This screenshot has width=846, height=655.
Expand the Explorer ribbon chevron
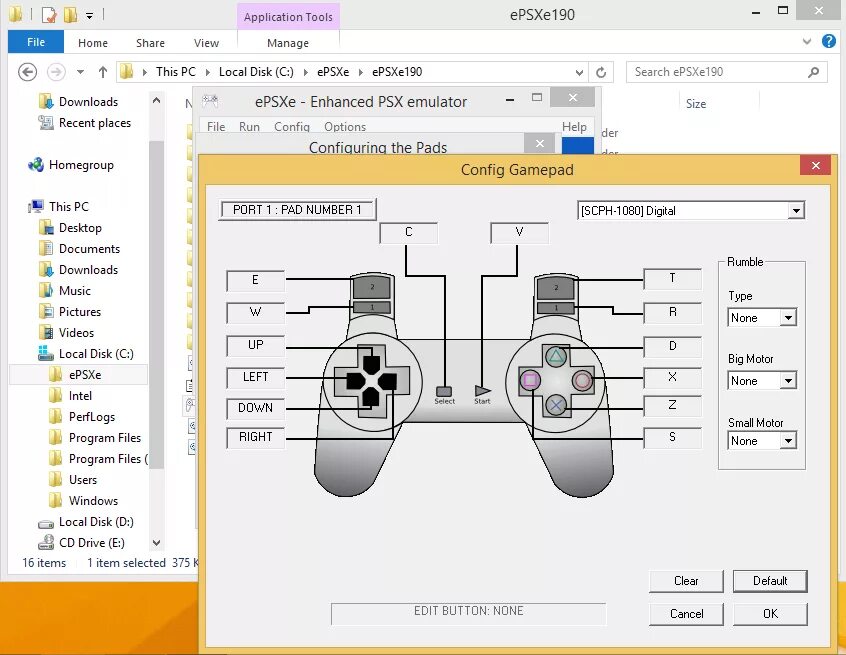[x=807, y=41]
